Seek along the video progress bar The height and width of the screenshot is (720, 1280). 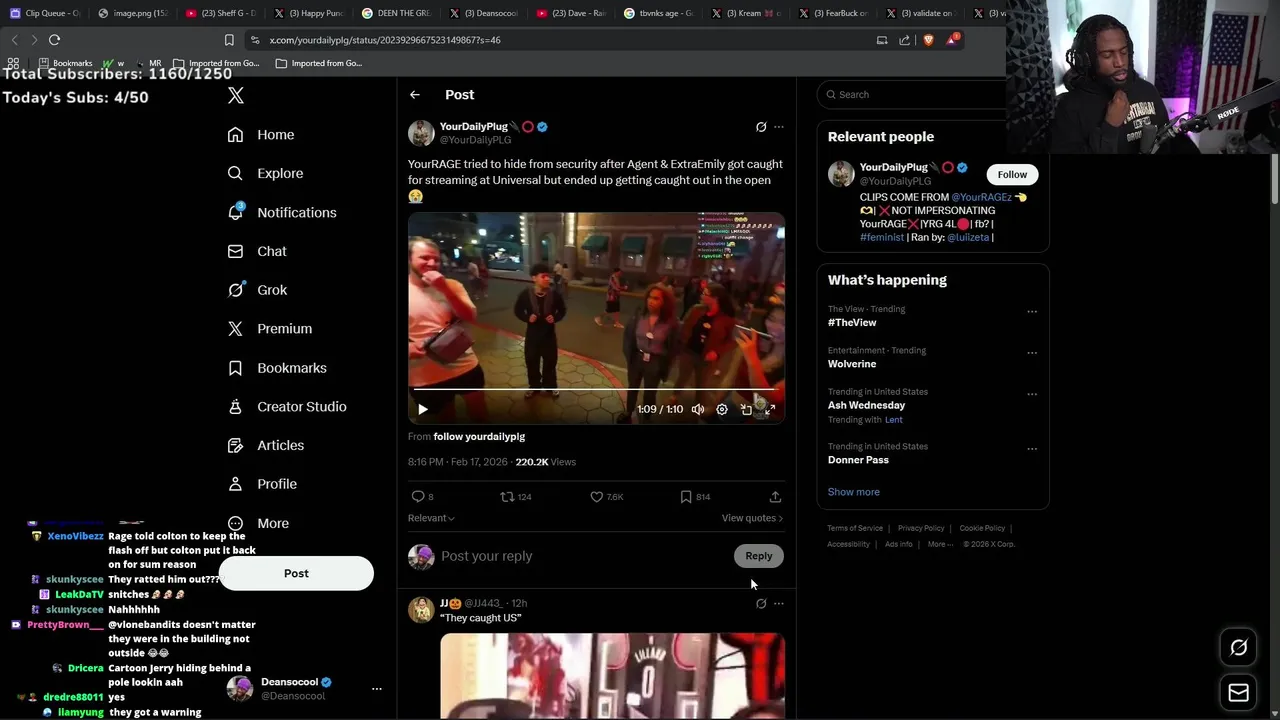(596, 389)
